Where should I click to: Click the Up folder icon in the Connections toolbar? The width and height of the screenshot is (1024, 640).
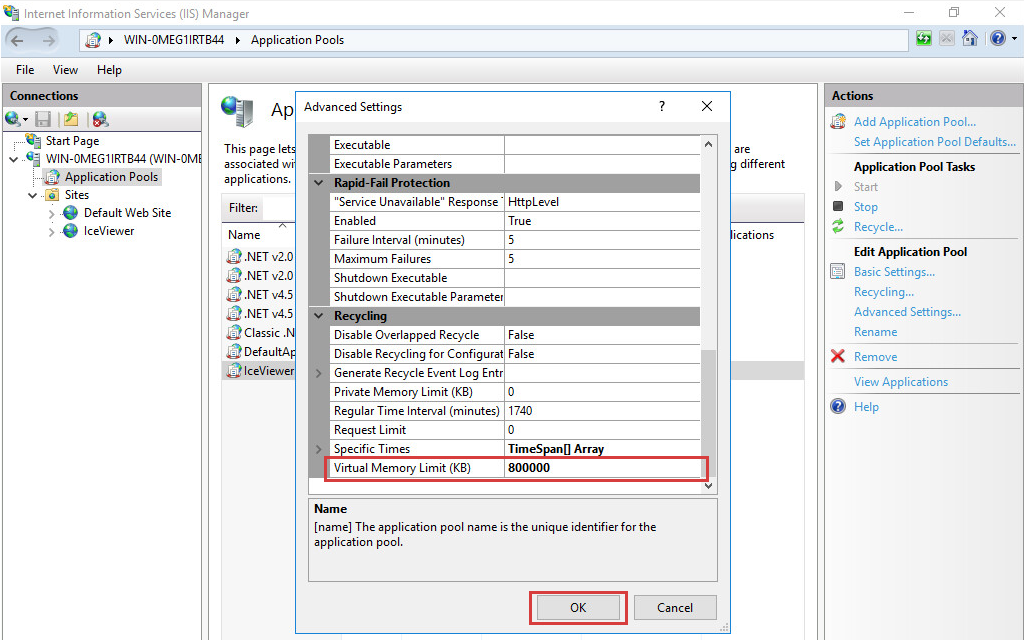(x=71, y=119)
